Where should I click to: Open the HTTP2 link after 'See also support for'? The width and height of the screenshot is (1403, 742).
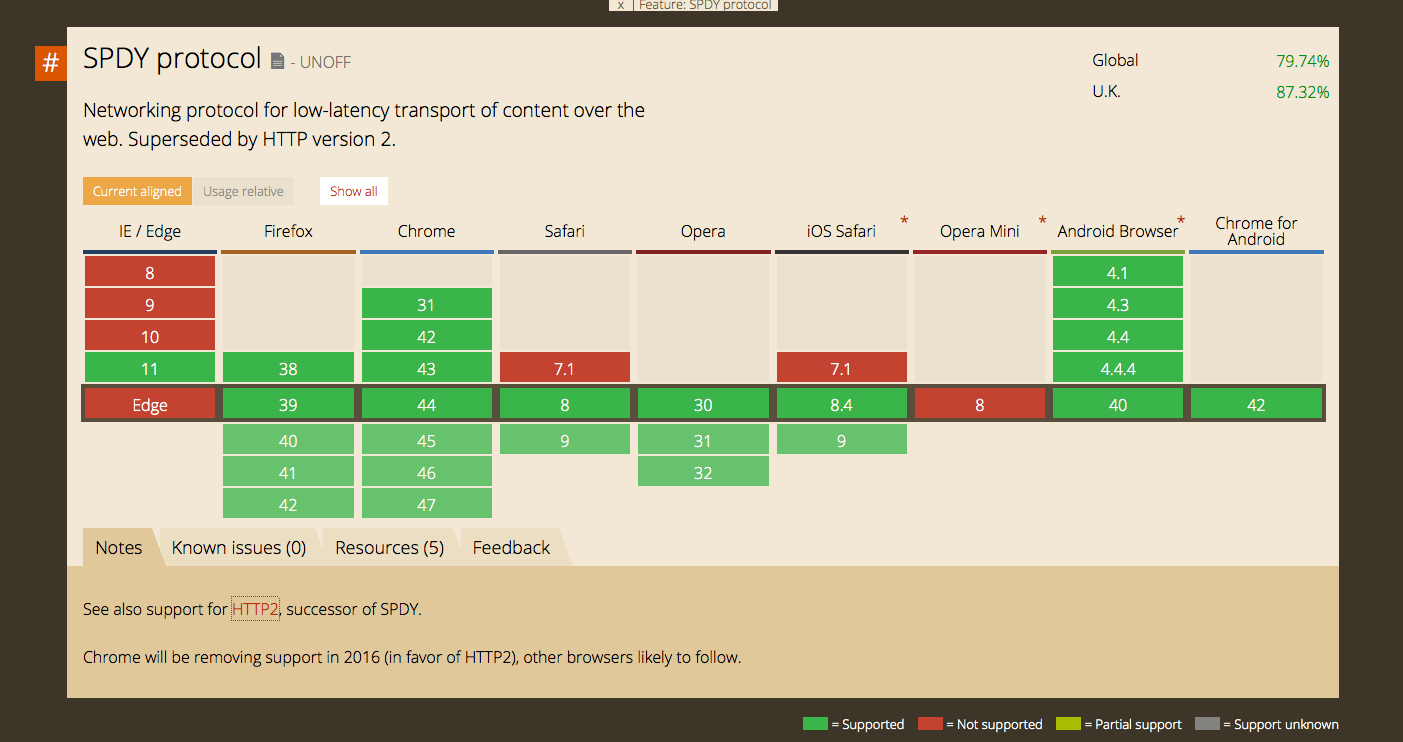255,608
